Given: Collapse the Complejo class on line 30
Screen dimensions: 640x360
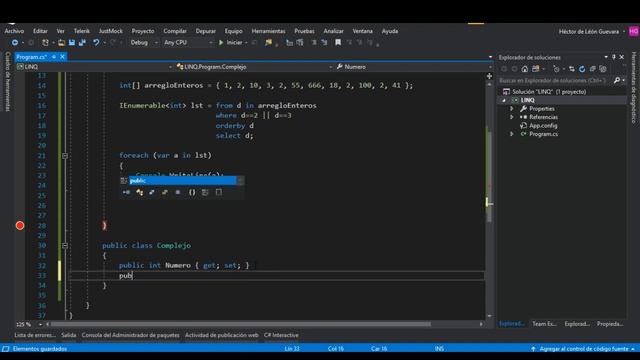Looking at the screenshot, I should 65,245.
